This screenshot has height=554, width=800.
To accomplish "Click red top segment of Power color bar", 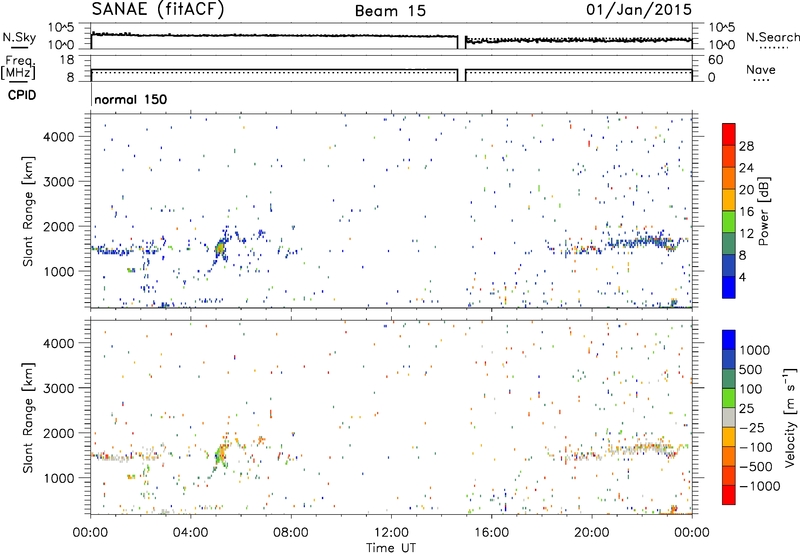I will (x=729, y=134).
